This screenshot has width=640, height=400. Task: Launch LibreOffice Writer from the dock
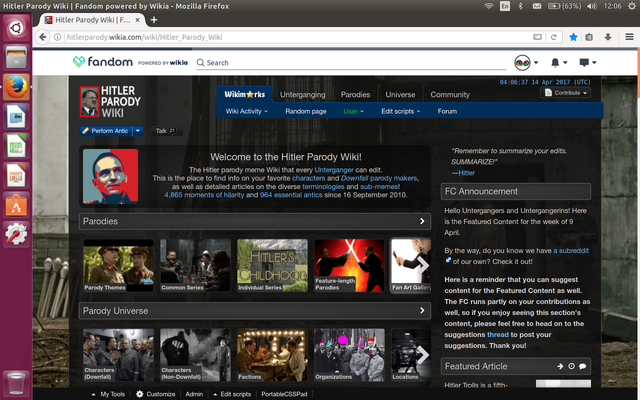click(16, 116)
